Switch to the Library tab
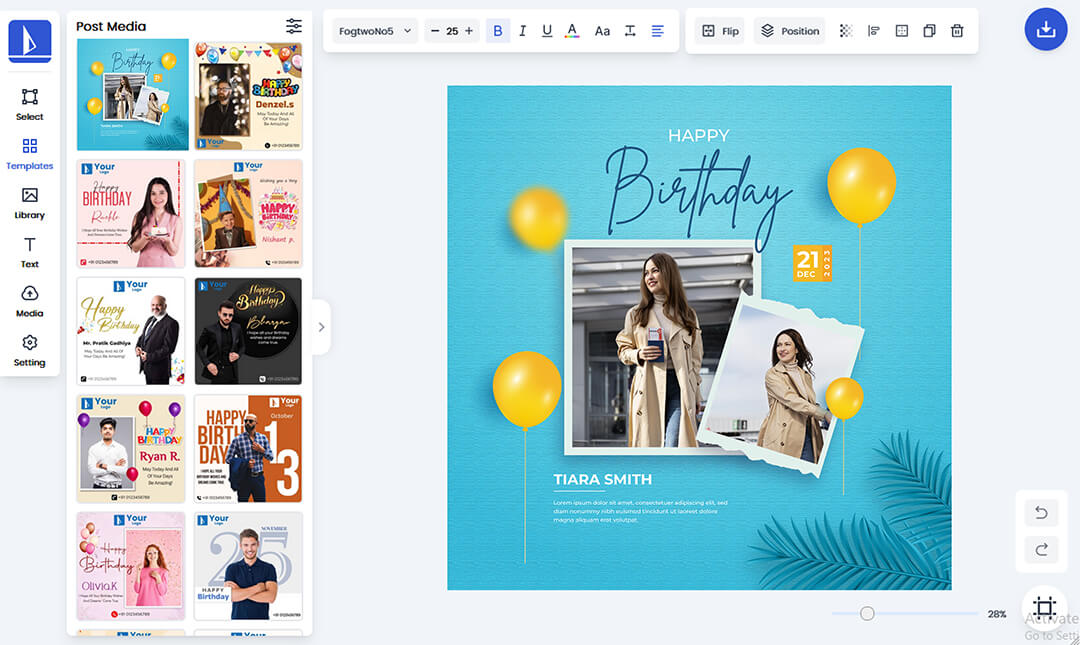This screenshot has height=645, width=1080. tap(30, 203)
